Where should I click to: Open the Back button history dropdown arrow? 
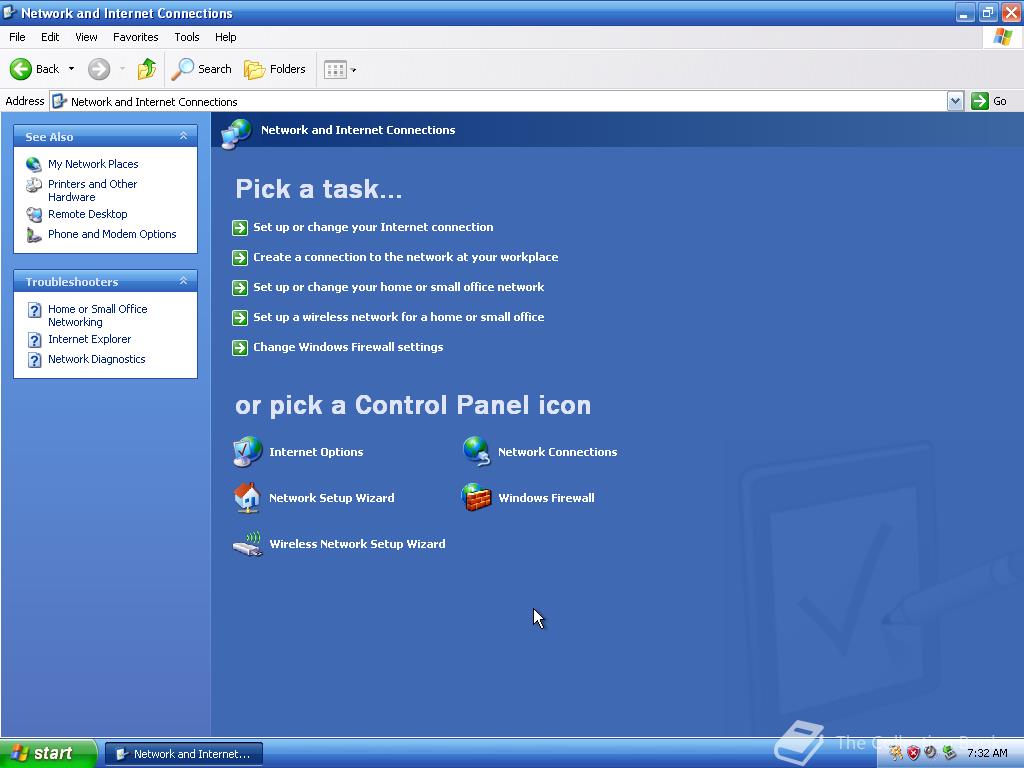click(x=71, y=69)
